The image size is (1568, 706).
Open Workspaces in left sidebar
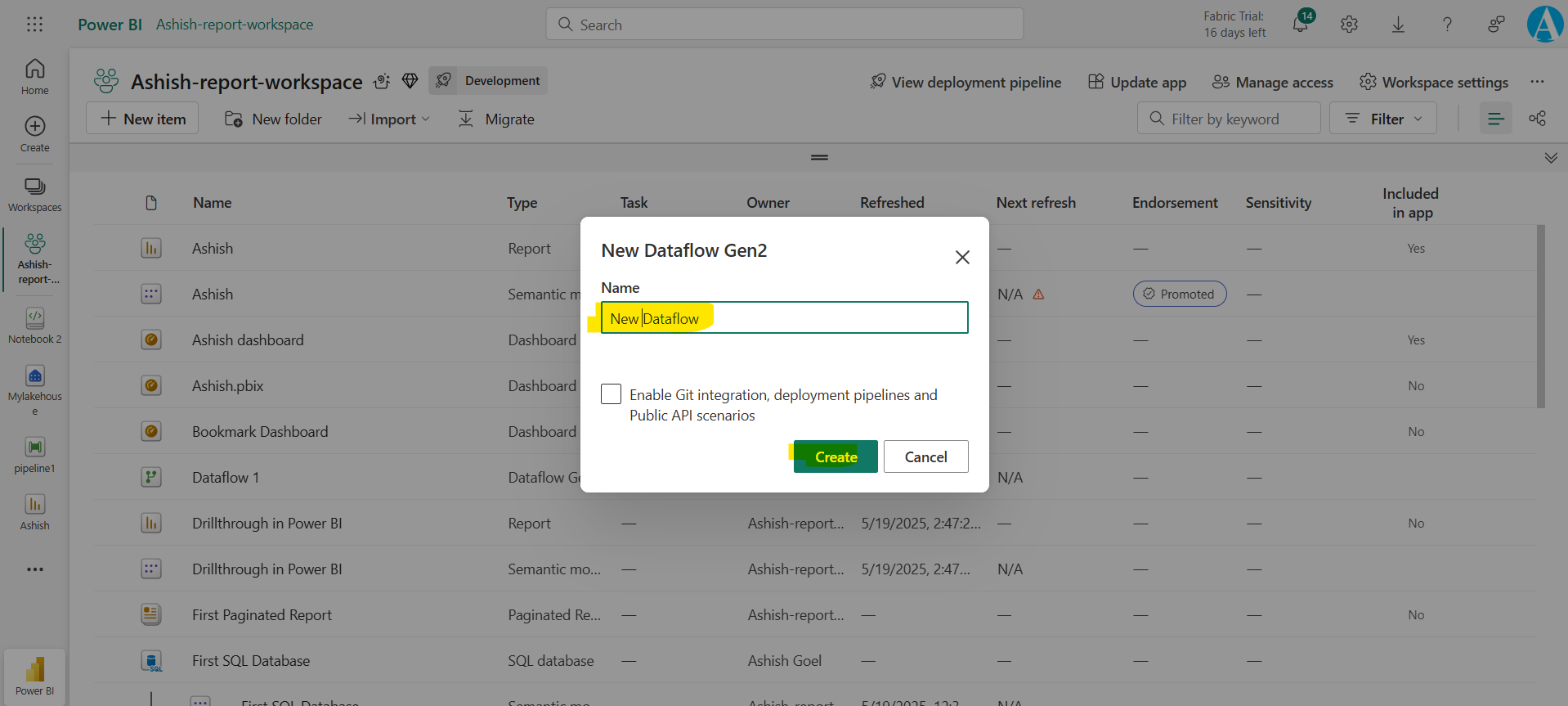click(34, 195)
